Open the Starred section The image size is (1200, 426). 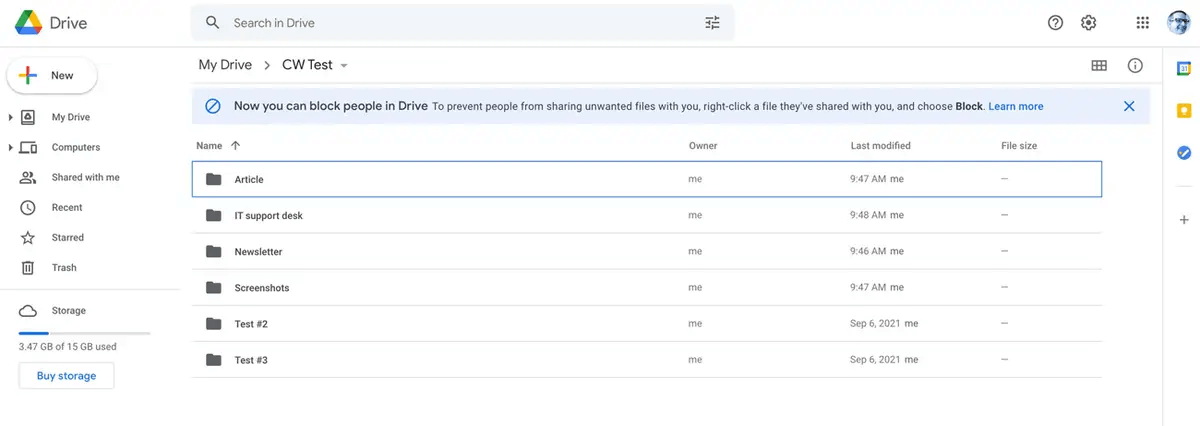coord(67,237)
